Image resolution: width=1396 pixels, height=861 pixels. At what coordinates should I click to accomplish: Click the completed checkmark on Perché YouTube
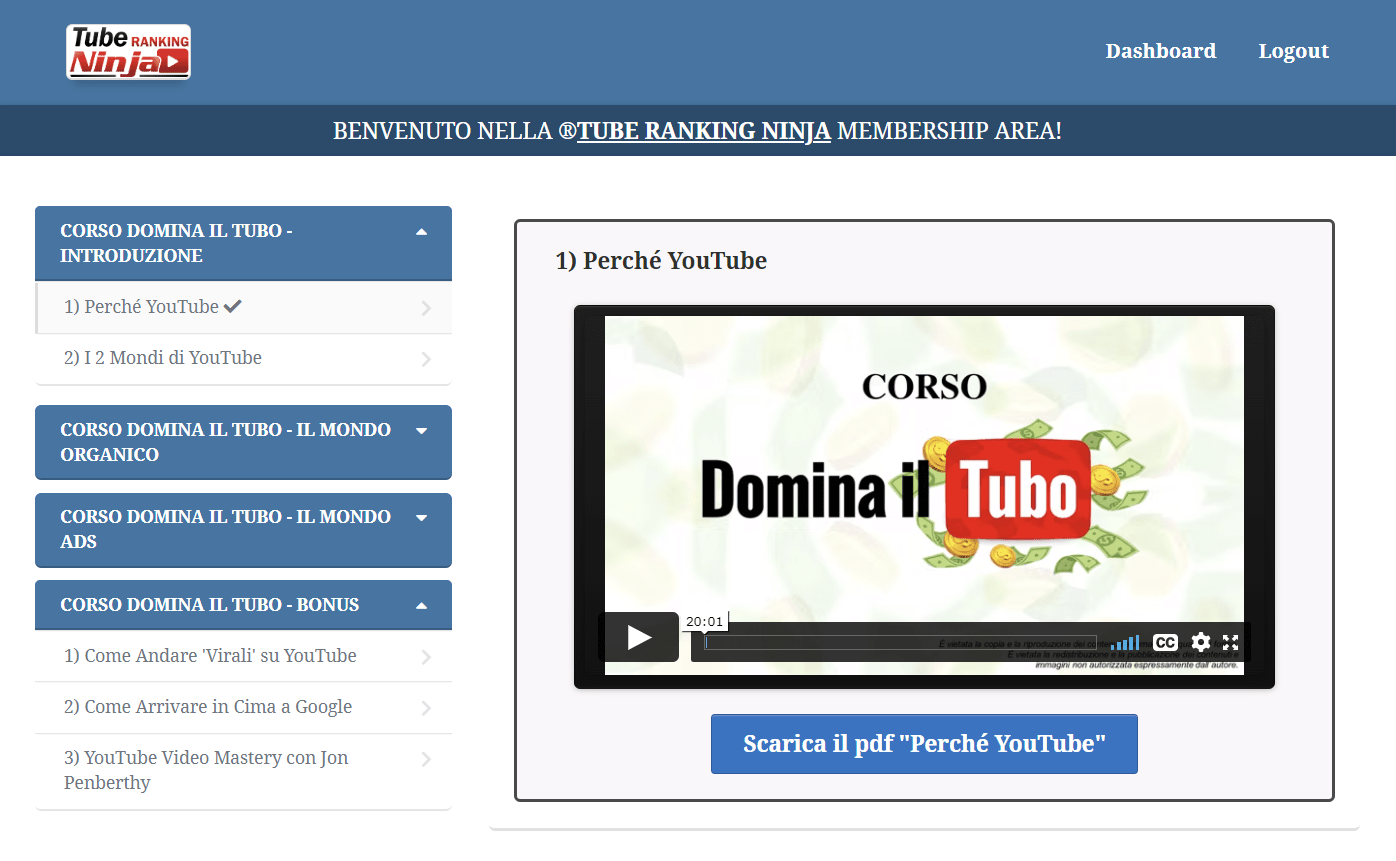click(233, 307)
